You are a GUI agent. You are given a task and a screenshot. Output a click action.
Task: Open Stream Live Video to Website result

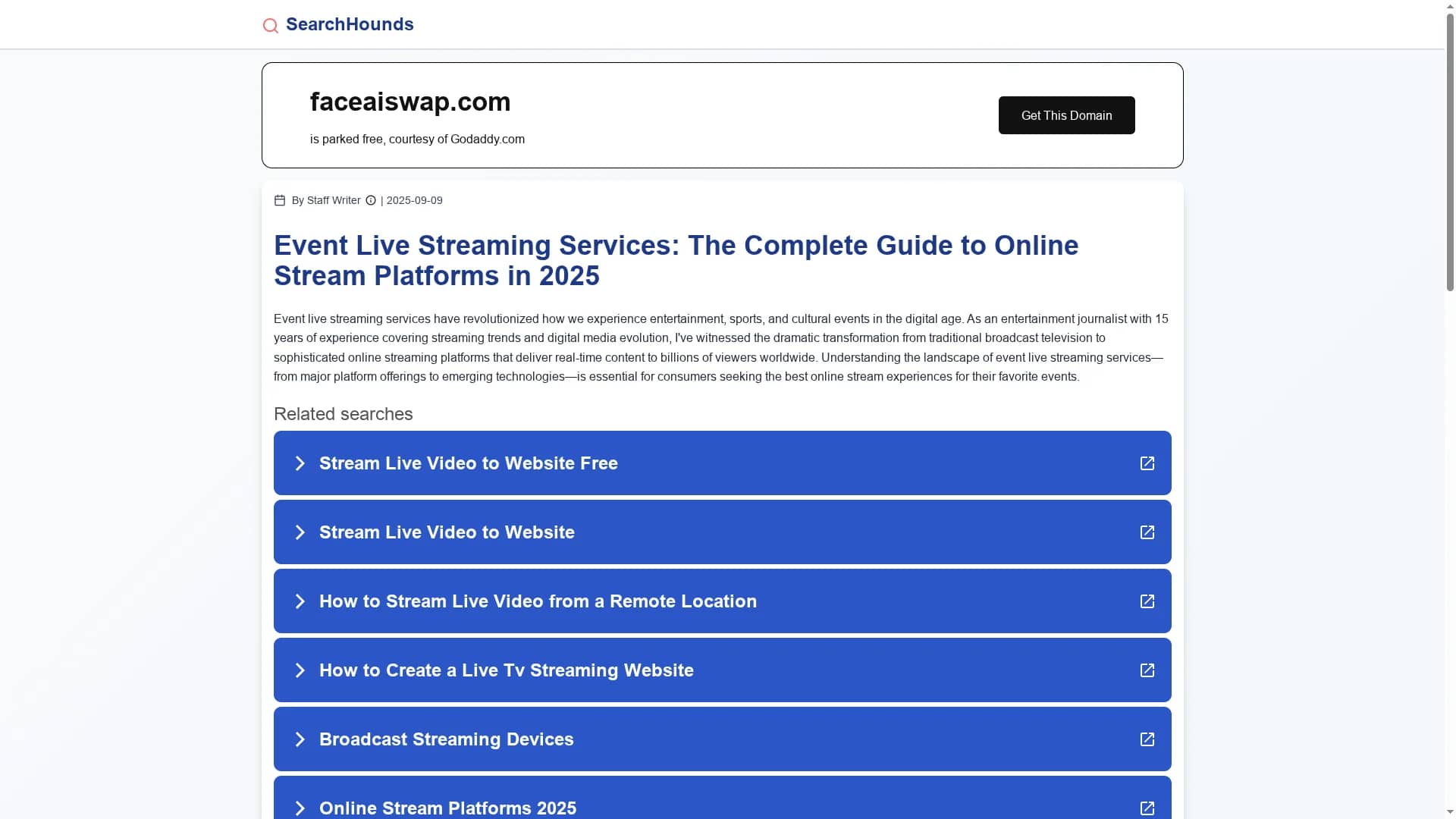tap(722, 532)
